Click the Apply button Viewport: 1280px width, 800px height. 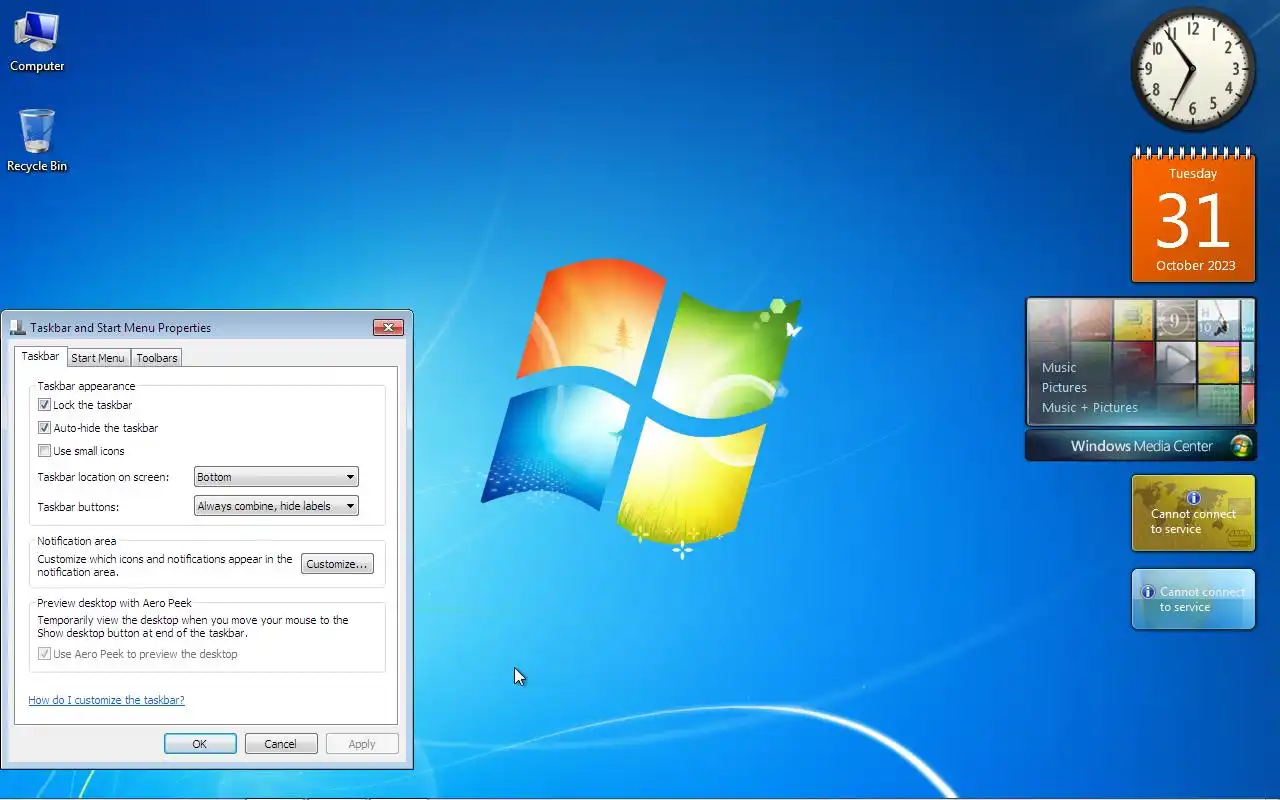tap(362, 744)
